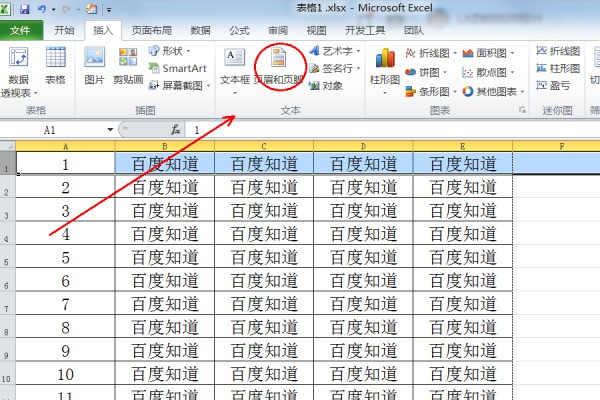Image resolution: width=600 pixels, height=400 pixels.
Task: Open the Customize Quick Access Toolbar dropdown
Action: pos(109,10)
